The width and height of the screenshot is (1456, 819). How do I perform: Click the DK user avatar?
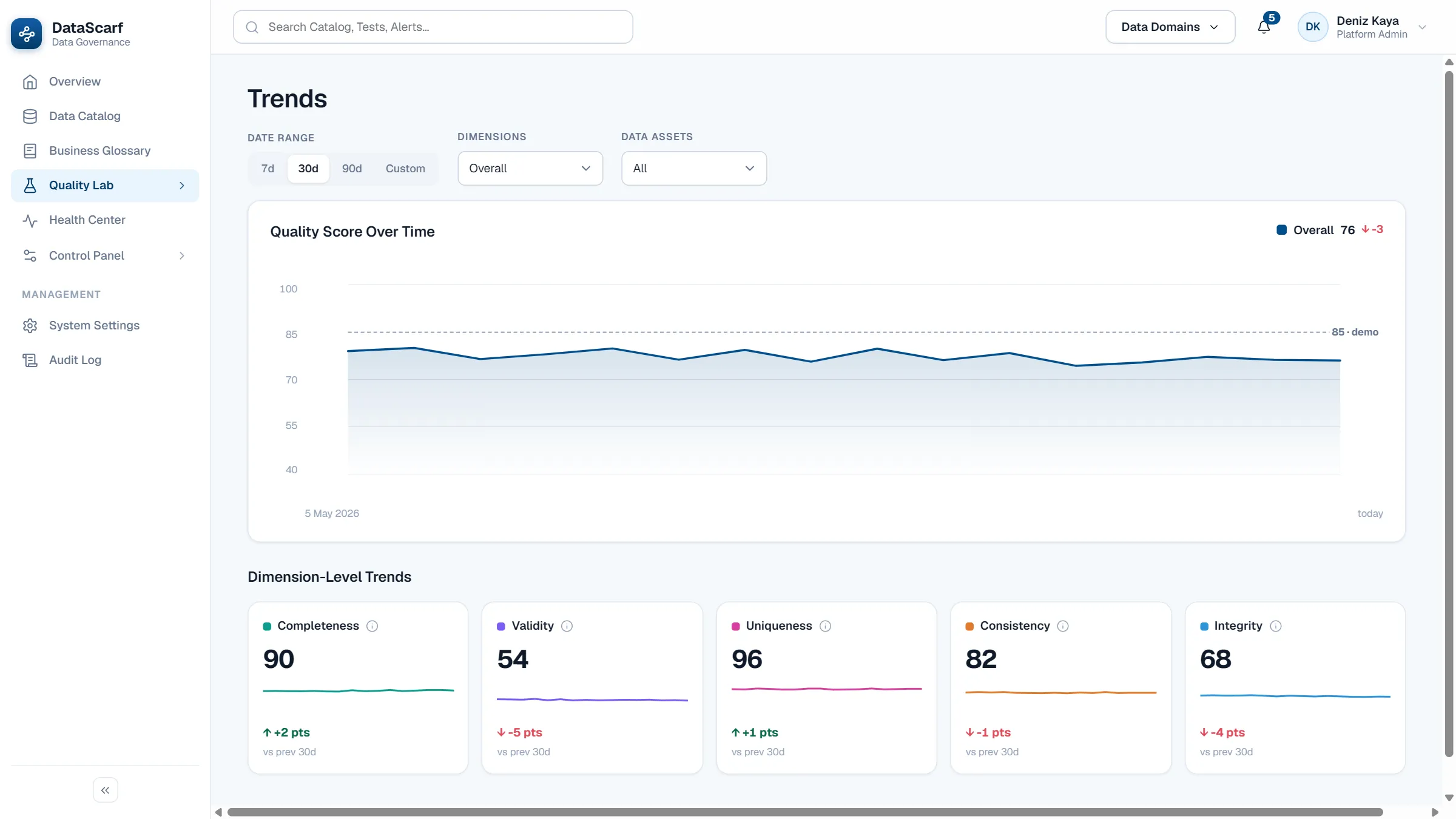(1313, 27)
